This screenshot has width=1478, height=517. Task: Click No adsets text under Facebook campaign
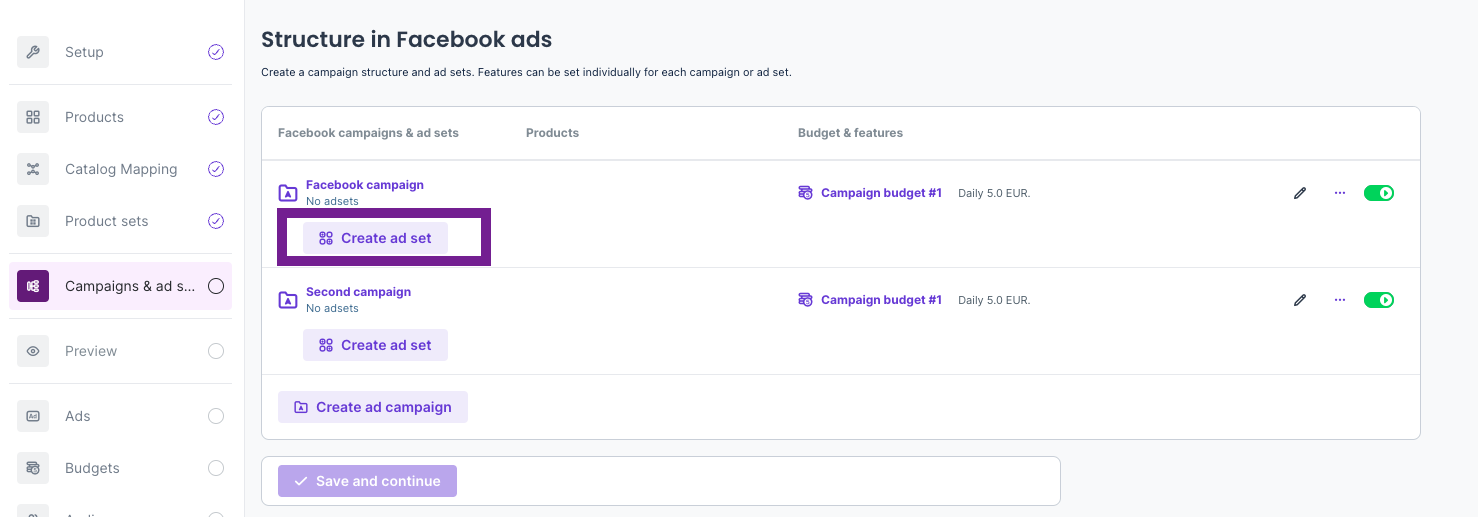click(332, 201)
